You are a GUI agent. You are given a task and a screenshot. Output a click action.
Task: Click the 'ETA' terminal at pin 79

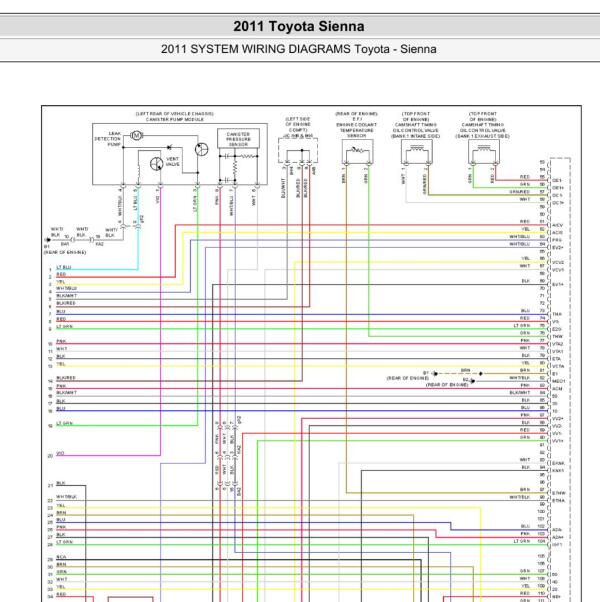pyautogui.click(x=557, y=359)
